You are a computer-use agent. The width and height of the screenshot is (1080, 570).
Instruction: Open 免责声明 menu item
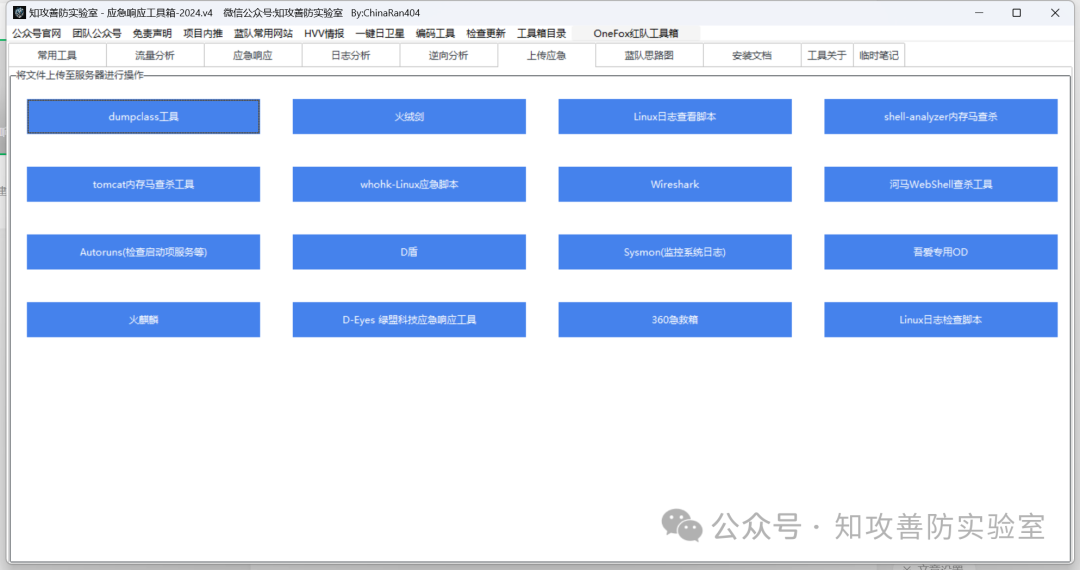[152, 33]
